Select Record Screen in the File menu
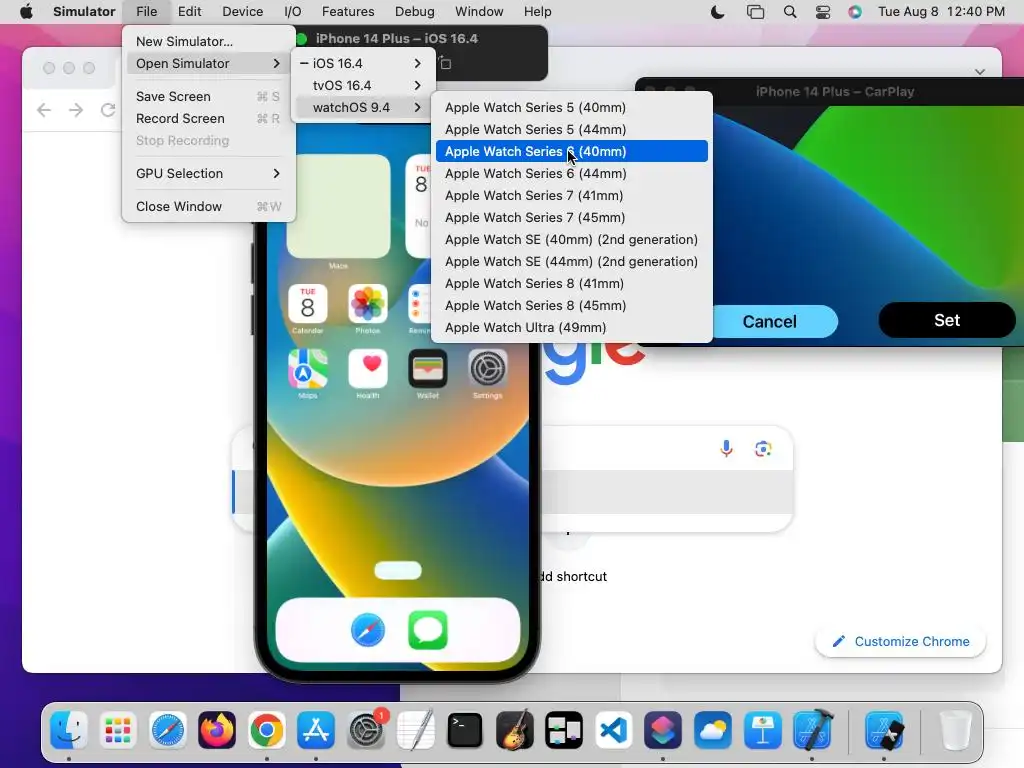 point(208,118)
